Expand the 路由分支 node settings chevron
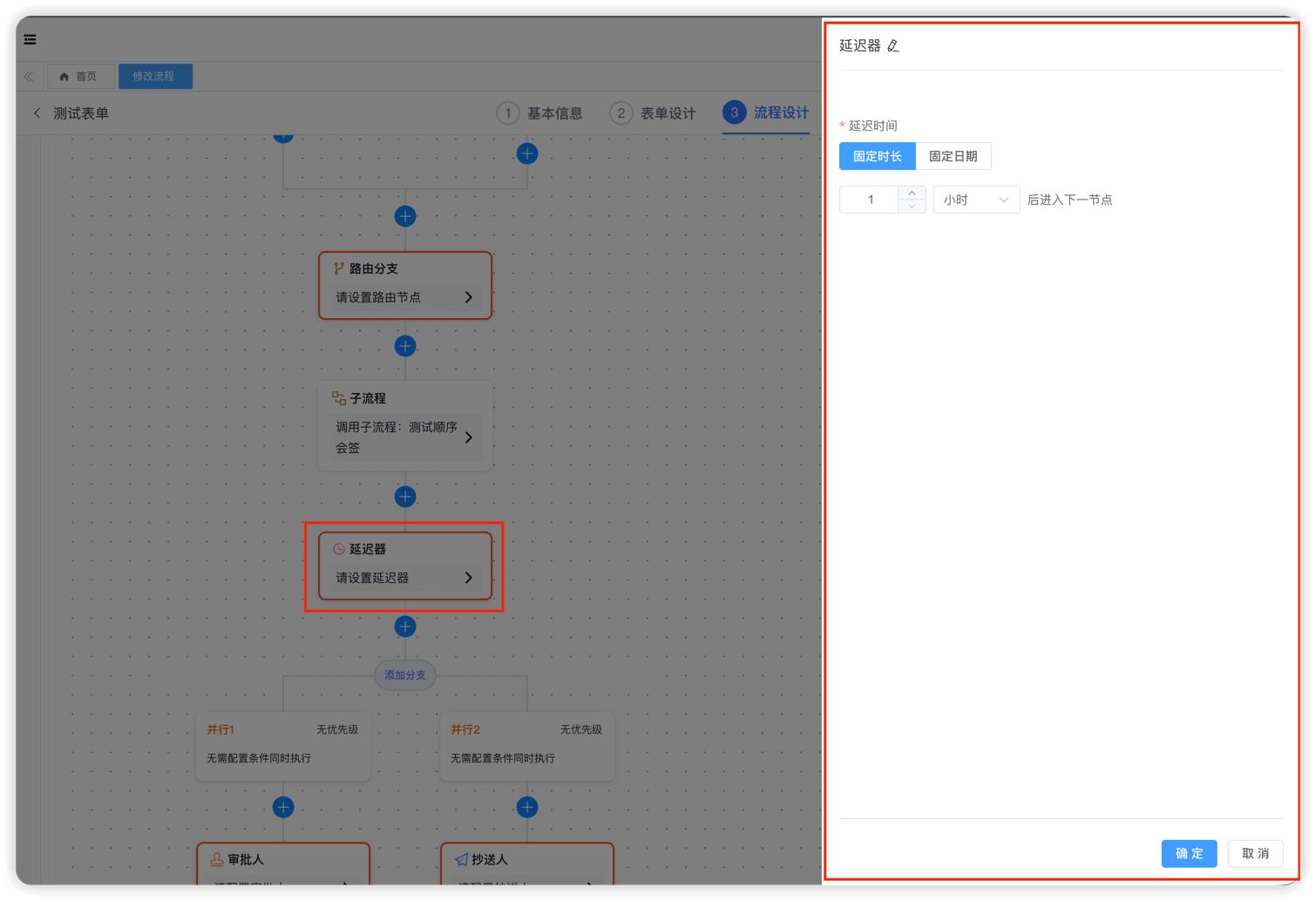This screenshot has width=1316, height=901. click(x=468, y=297)
